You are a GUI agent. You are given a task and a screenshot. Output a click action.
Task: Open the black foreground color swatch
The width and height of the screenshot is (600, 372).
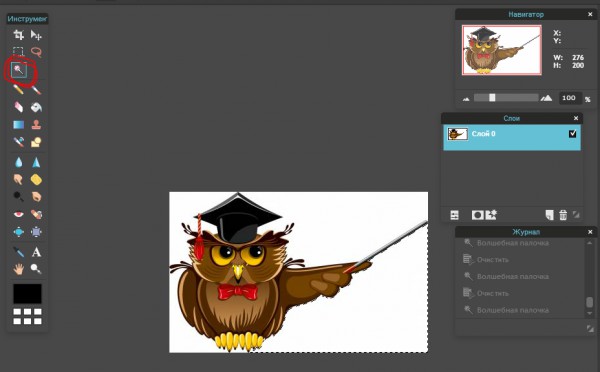pyautogui.click(x=27, y=294)
